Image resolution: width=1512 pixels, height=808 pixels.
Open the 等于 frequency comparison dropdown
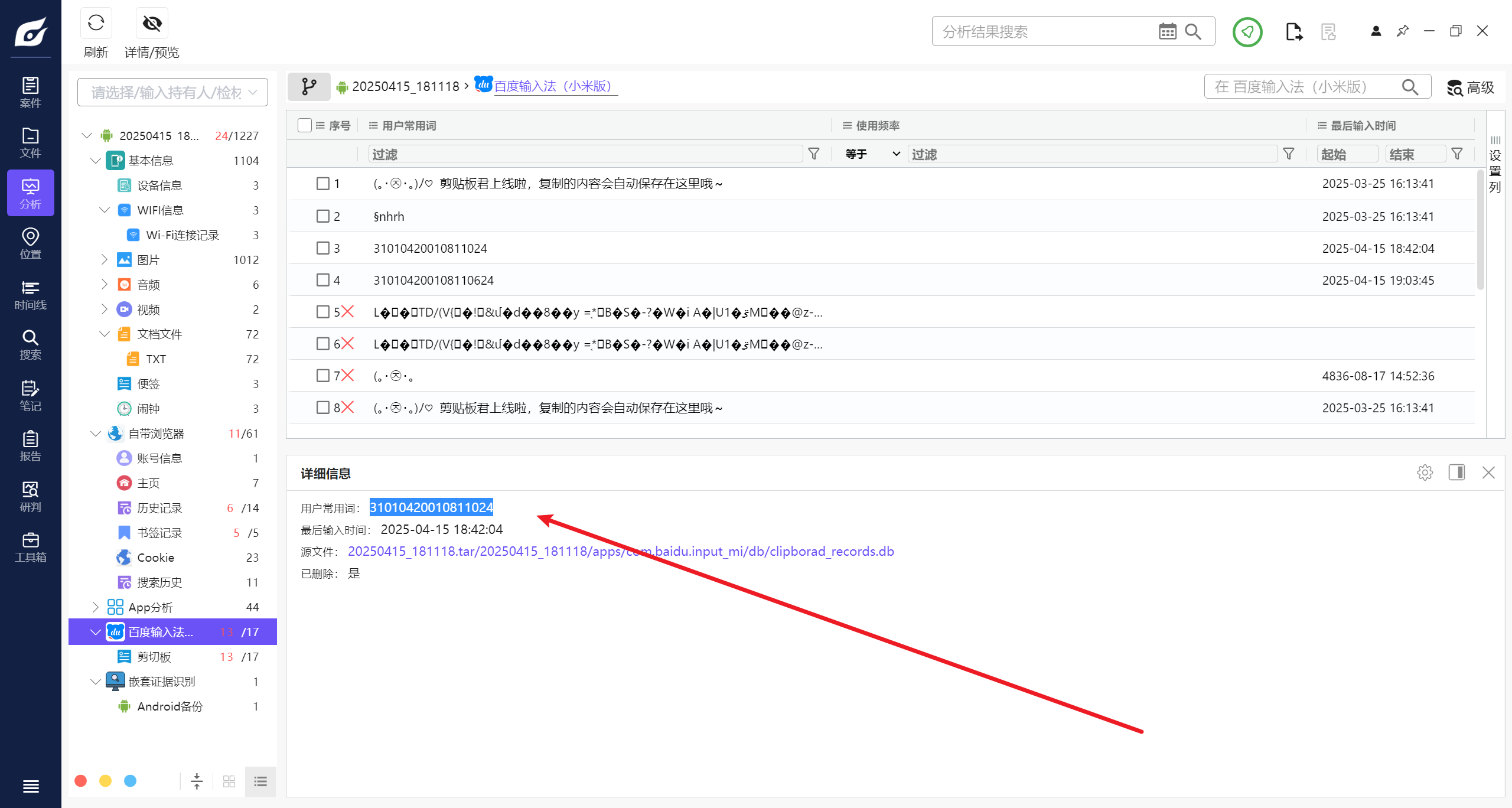point(872,154)
